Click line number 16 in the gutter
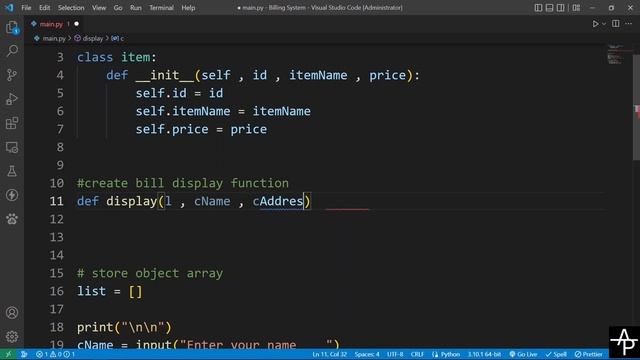The image size is (640, 360). tap(57, 291)
